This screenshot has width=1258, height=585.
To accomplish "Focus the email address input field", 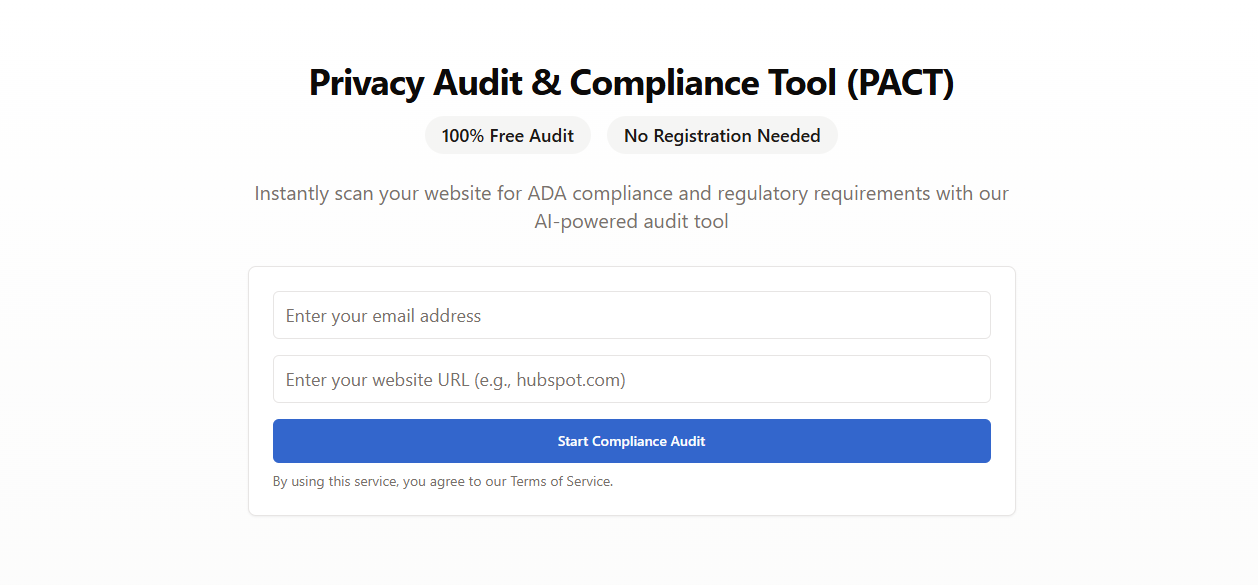I will click(x=631, y=315).
